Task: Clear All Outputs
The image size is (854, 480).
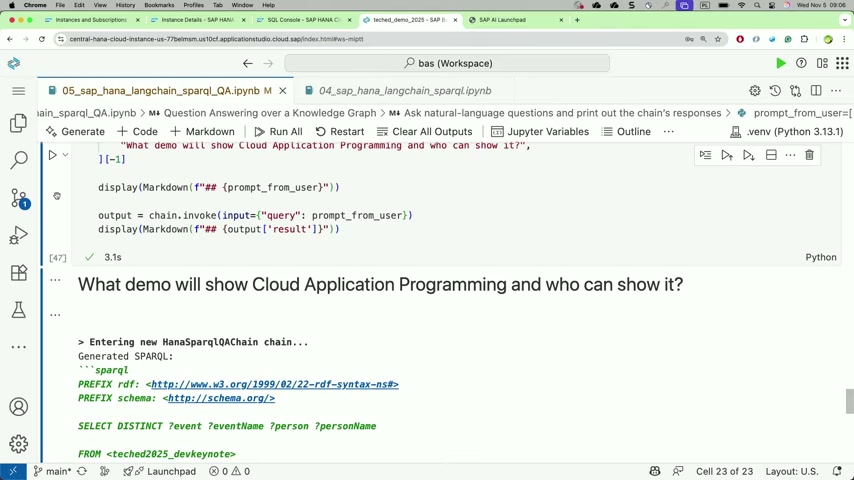Action: coord(425,131)
